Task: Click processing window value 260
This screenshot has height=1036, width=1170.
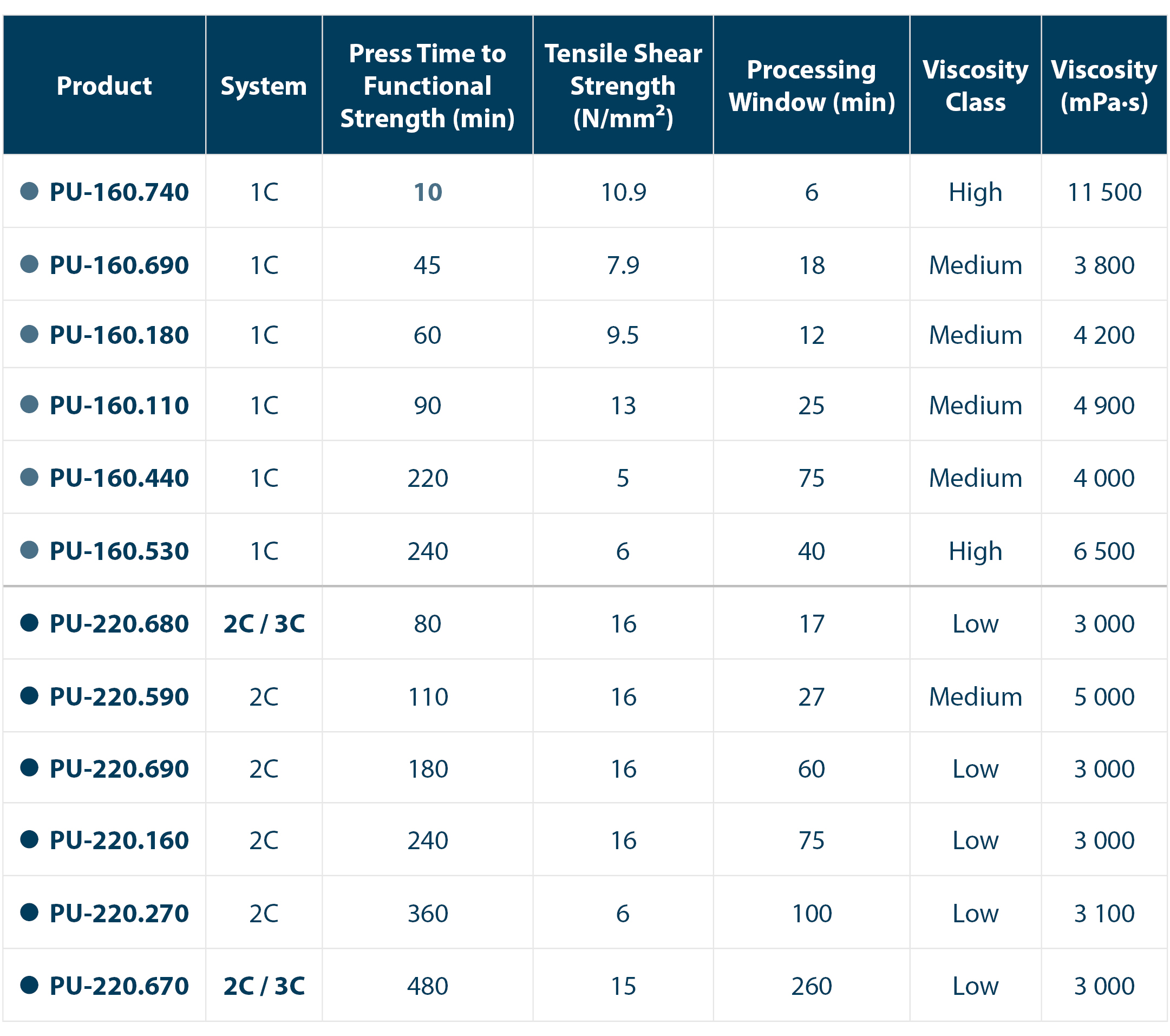Action: (x=812, y=986)
